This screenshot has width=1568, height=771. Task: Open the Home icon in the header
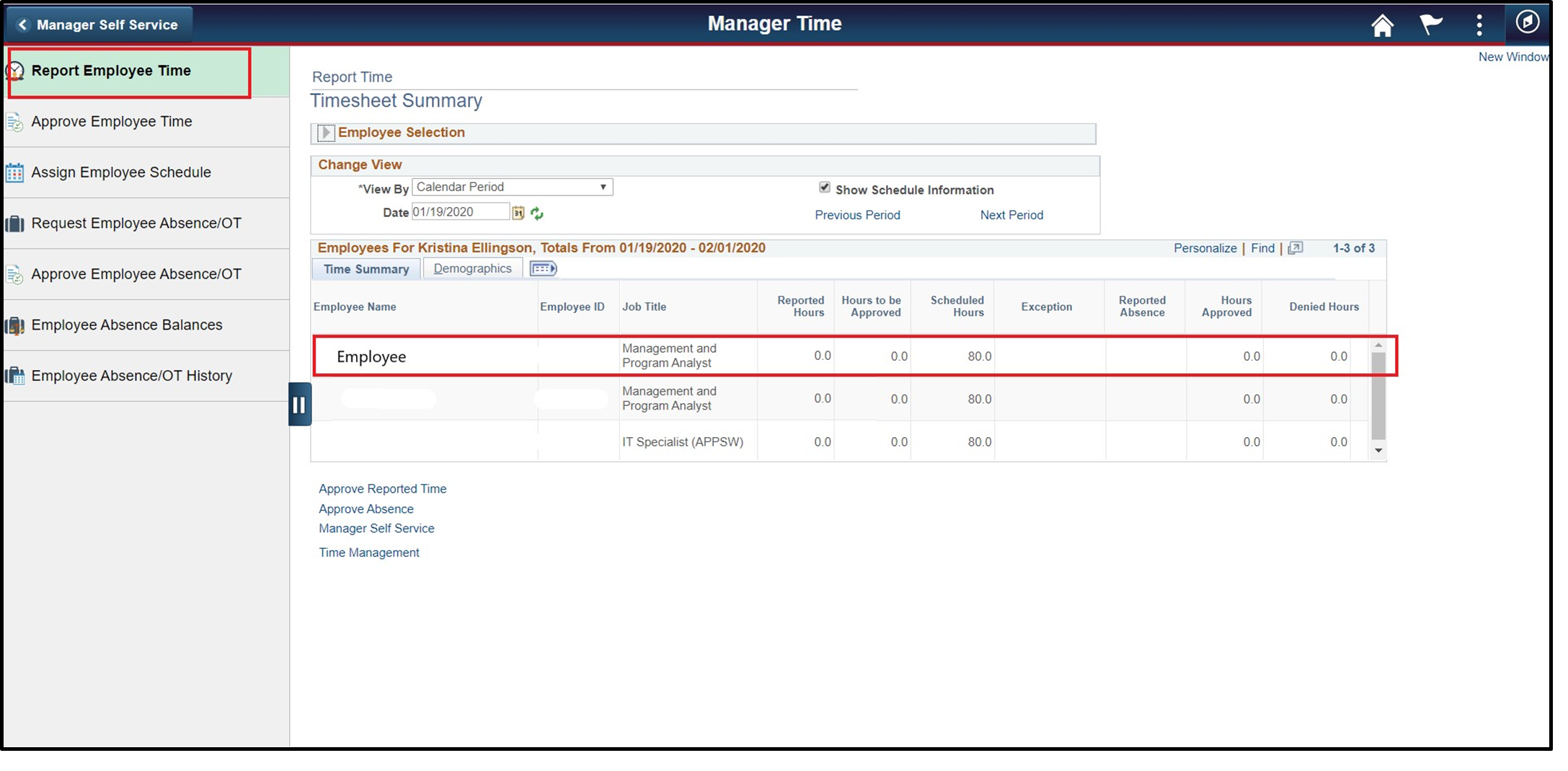click(1382, 24)
